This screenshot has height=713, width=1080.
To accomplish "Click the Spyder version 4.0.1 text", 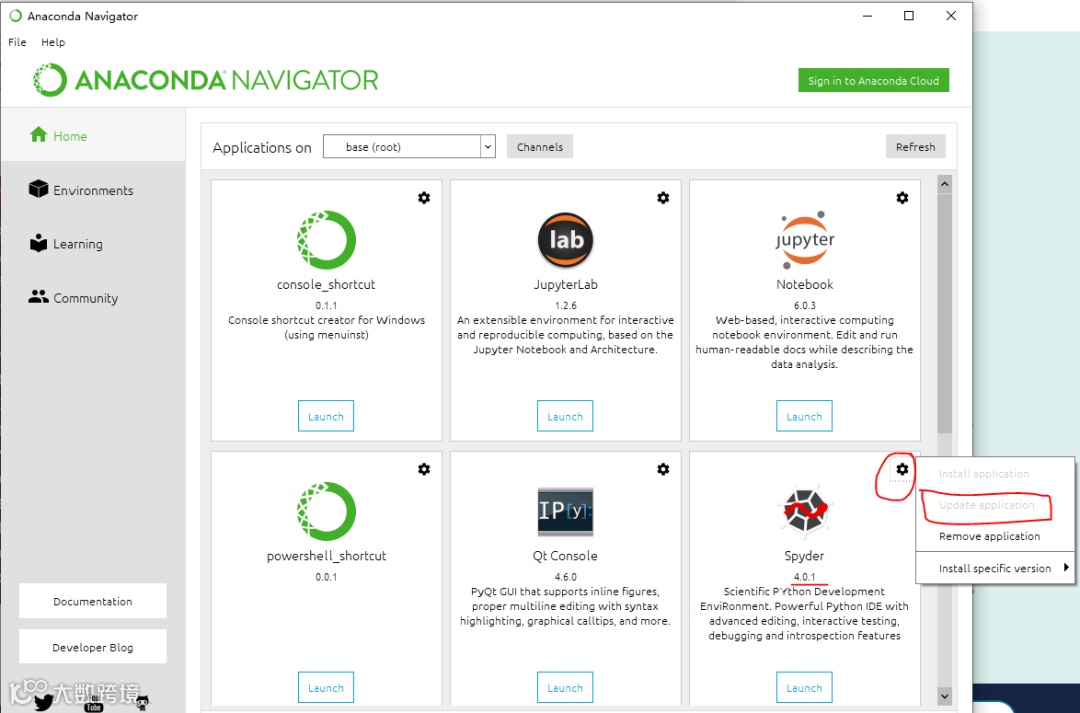I will pos(804,577).
